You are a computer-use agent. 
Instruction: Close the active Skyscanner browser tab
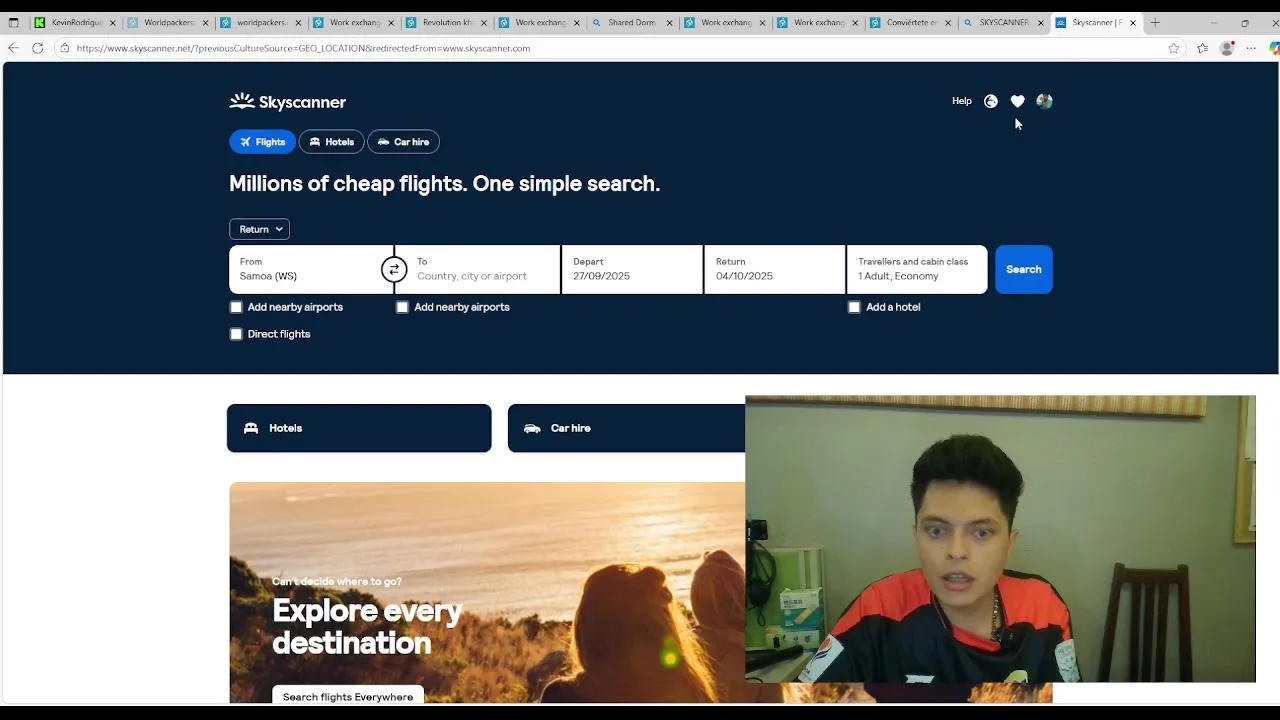[x=1133, y=22]
